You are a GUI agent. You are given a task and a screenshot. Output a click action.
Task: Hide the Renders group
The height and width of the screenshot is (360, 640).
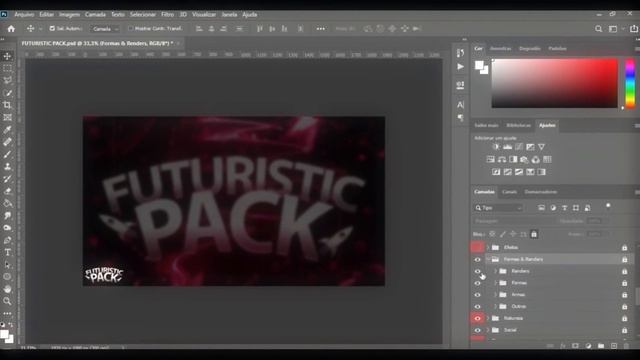tap(477, 271)
